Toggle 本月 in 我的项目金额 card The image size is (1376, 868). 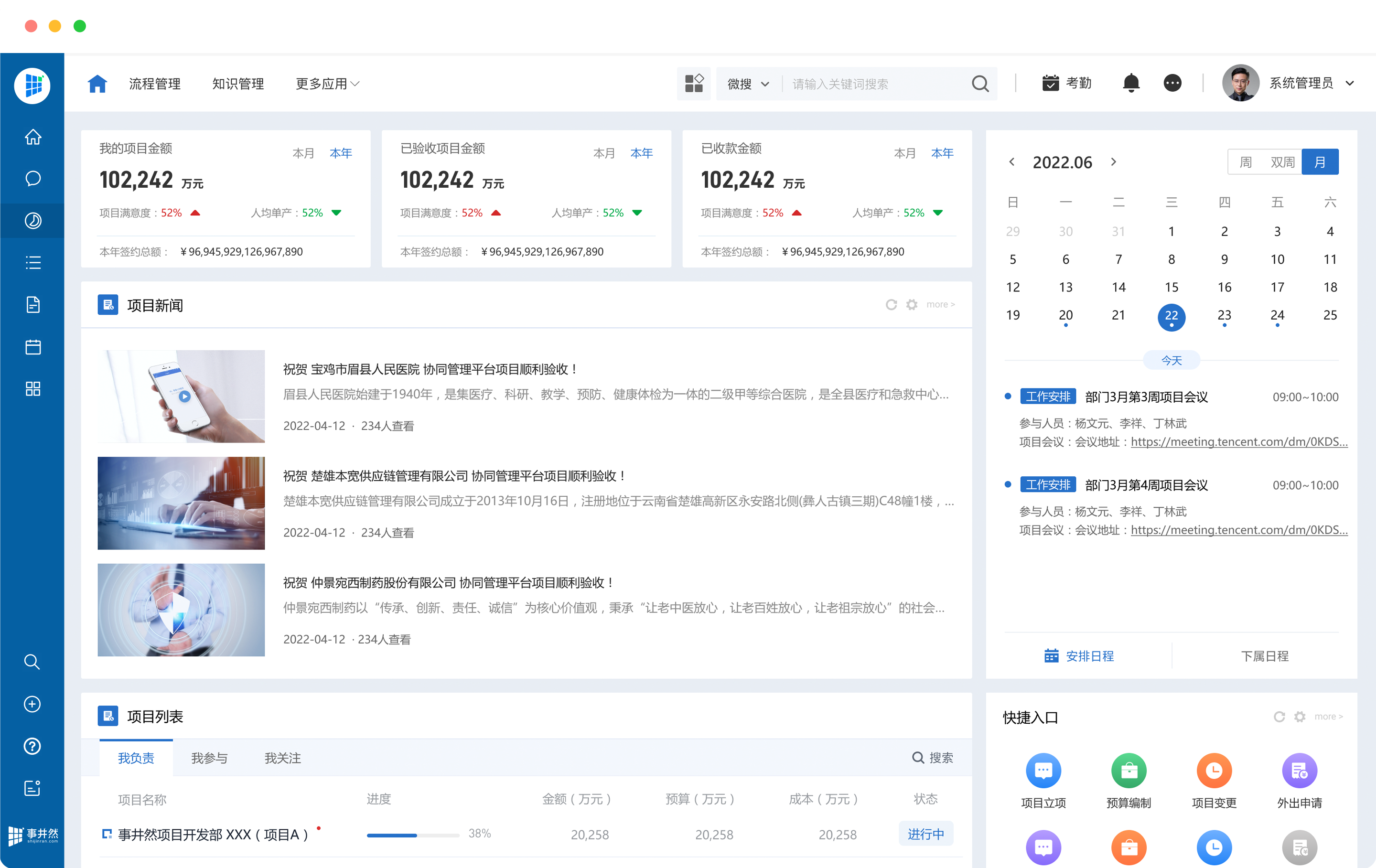coord(303,153)
